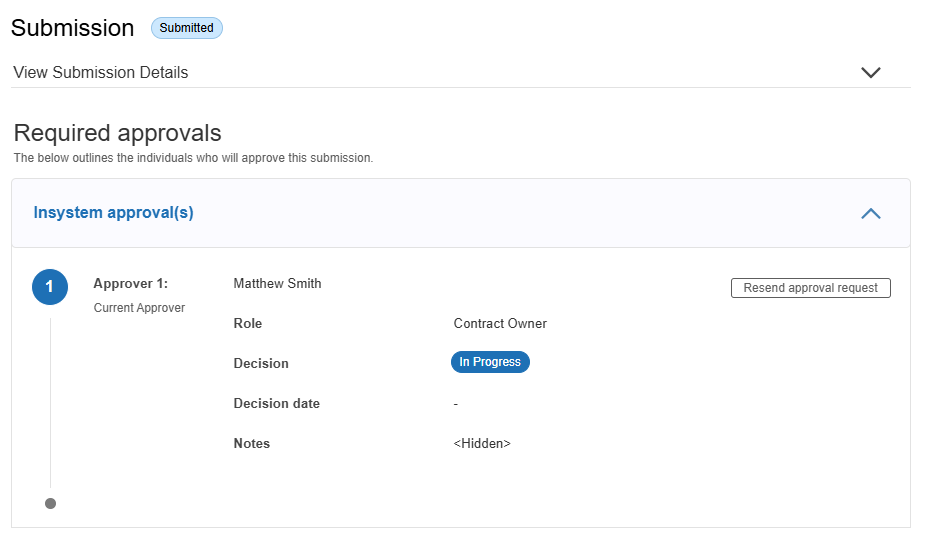Click the In Progress decision badge
926x535 pixels.
[x=490, y=362]
